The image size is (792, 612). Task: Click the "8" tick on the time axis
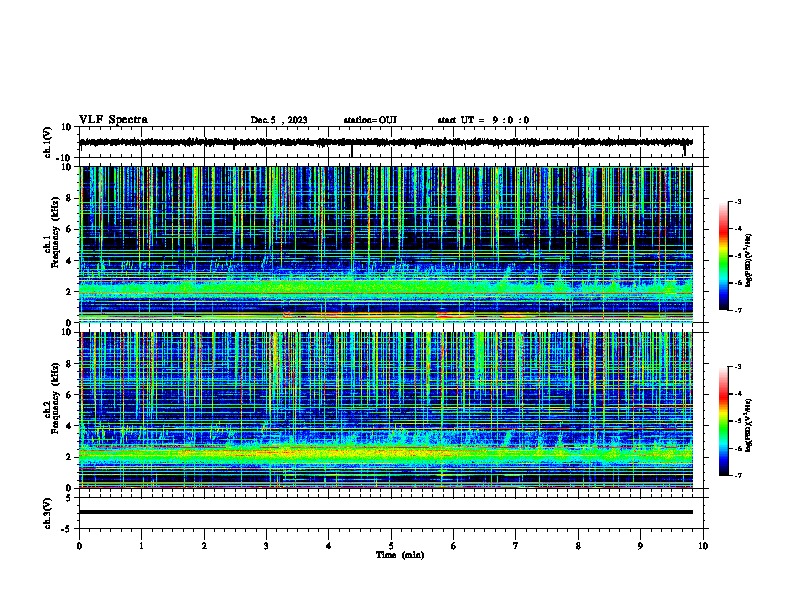click(578, 546)
